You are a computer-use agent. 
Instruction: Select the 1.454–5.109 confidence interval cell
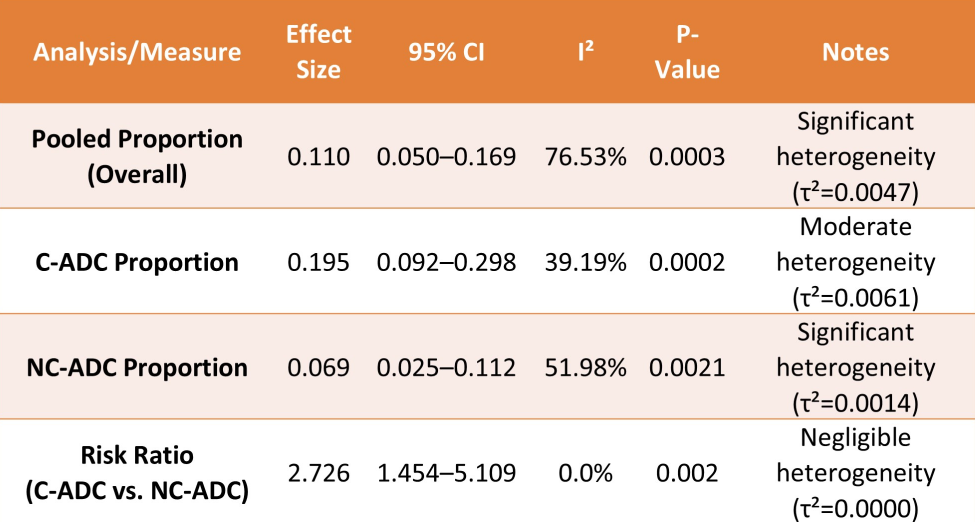tap(446, 473)
